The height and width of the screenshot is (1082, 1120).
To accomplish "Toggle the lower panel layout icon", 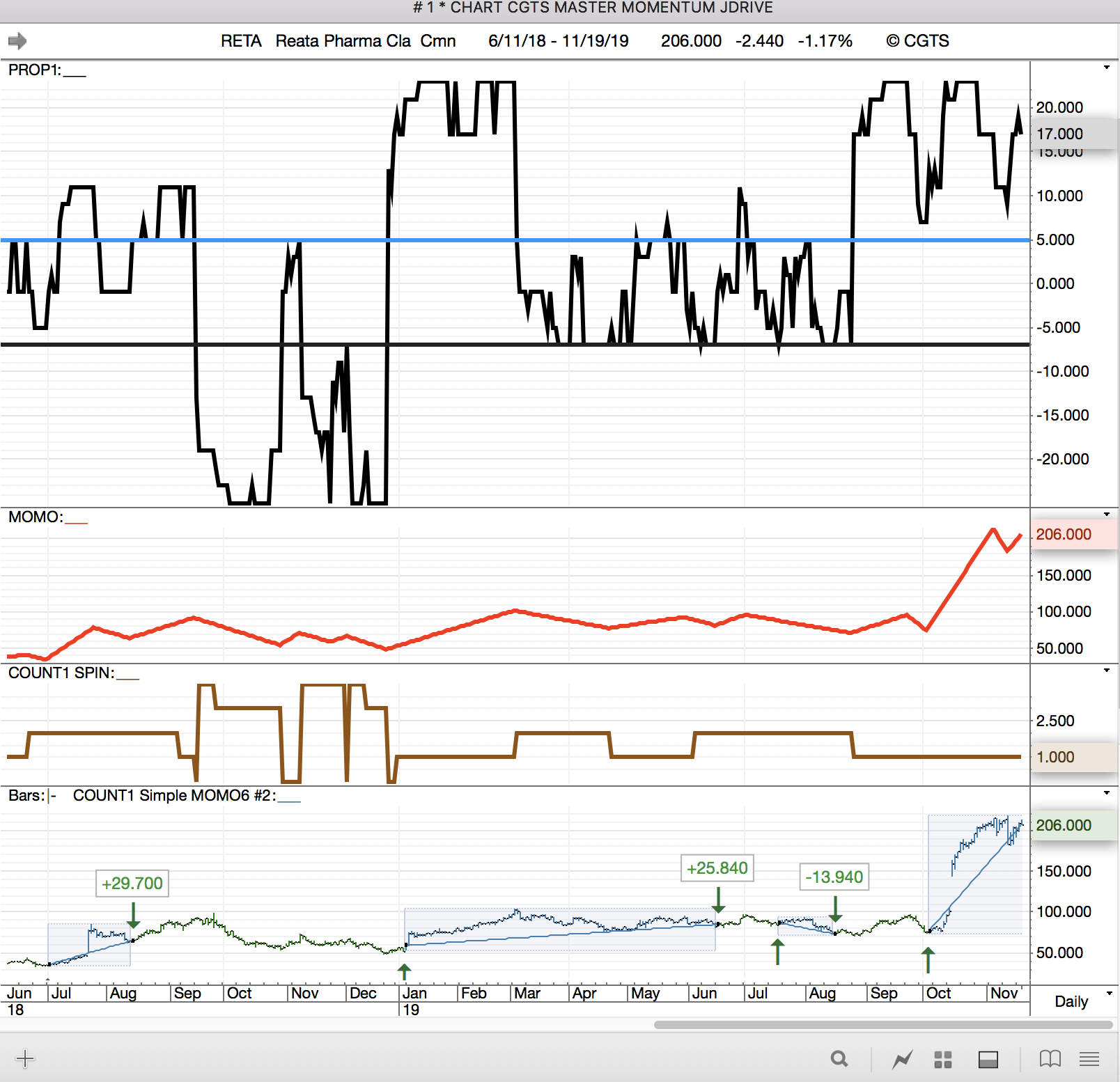I will pyautogui.click(x=988, y=1060).
